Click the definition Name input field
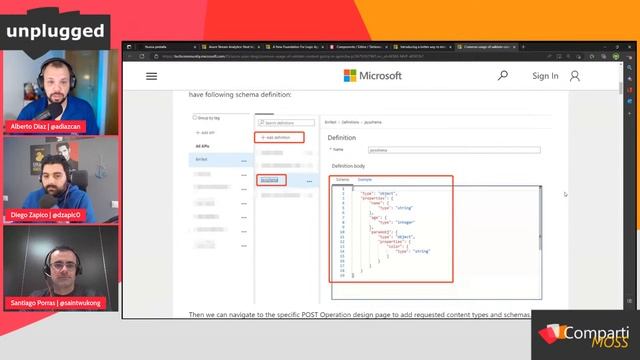Viewport: 640px width, 360px height. click(x=454, y=150)
